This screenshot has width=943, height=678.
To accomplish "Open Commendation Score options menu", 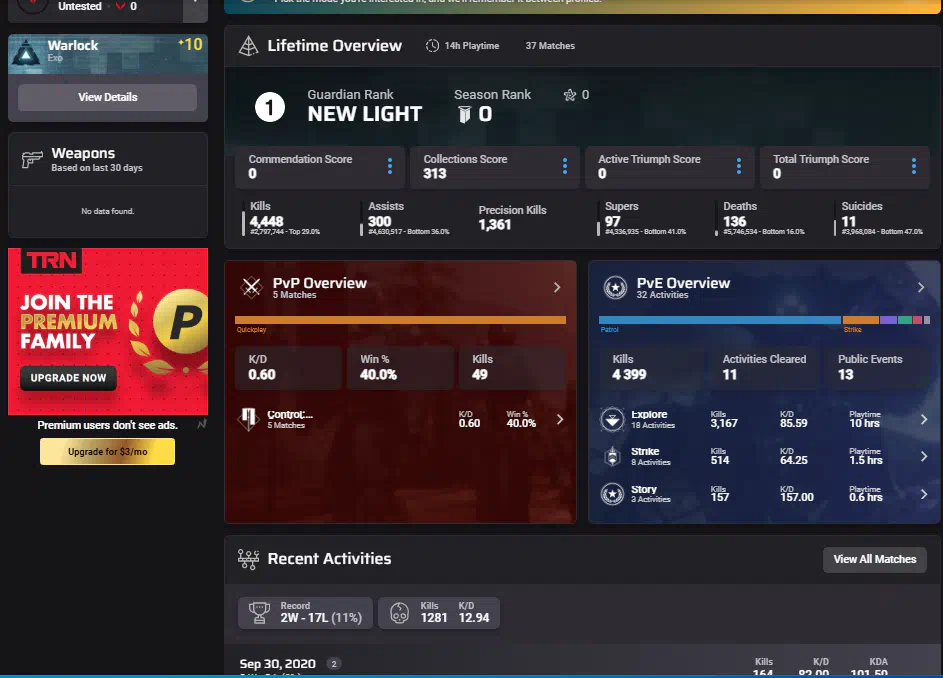I will click(x=389, y=166).
